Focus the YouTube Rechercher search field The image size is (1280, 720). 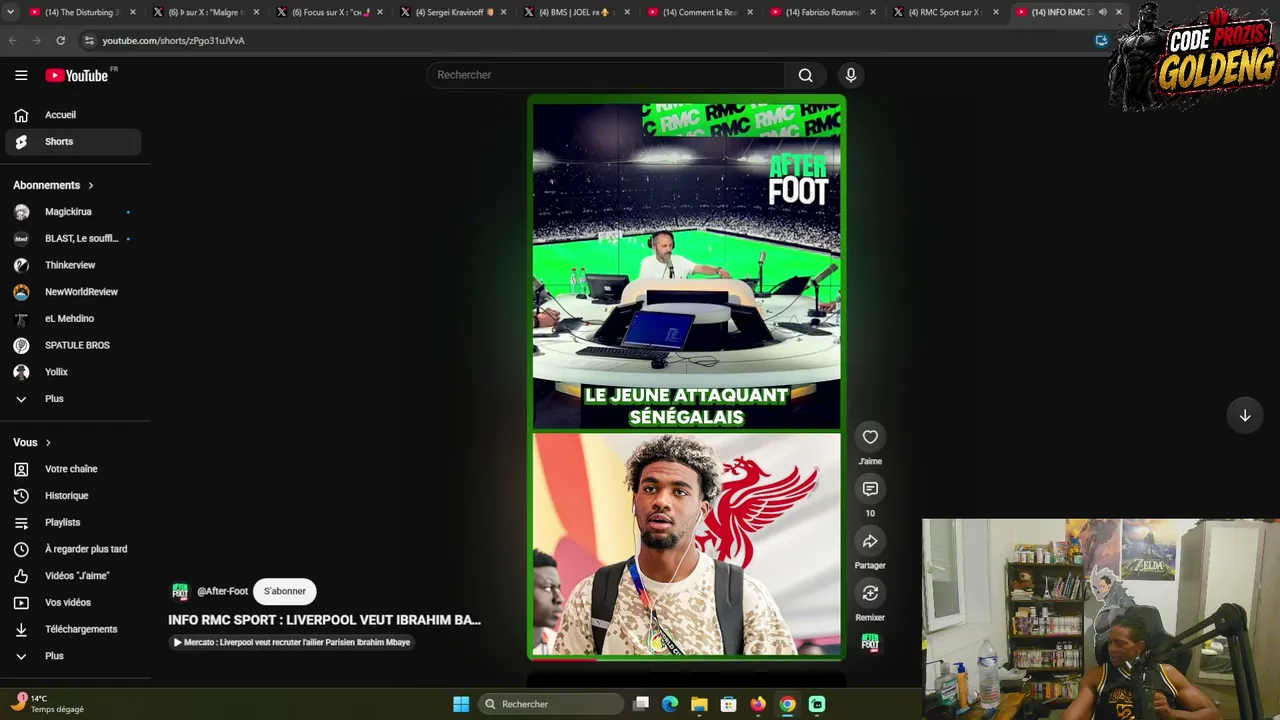(x=607, y=75)
